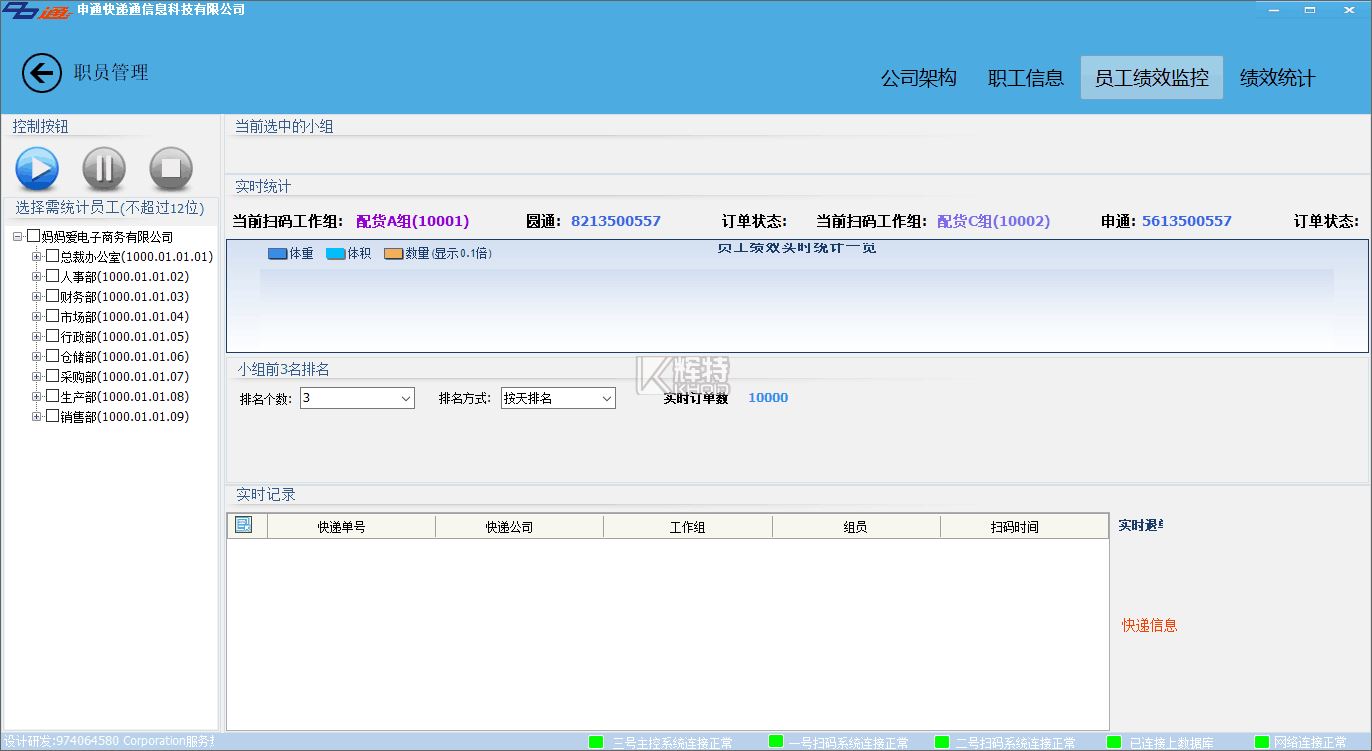
Task: Click the 申通 logo in the title bar
Action: pyautogui.click(x=36, y=10)
